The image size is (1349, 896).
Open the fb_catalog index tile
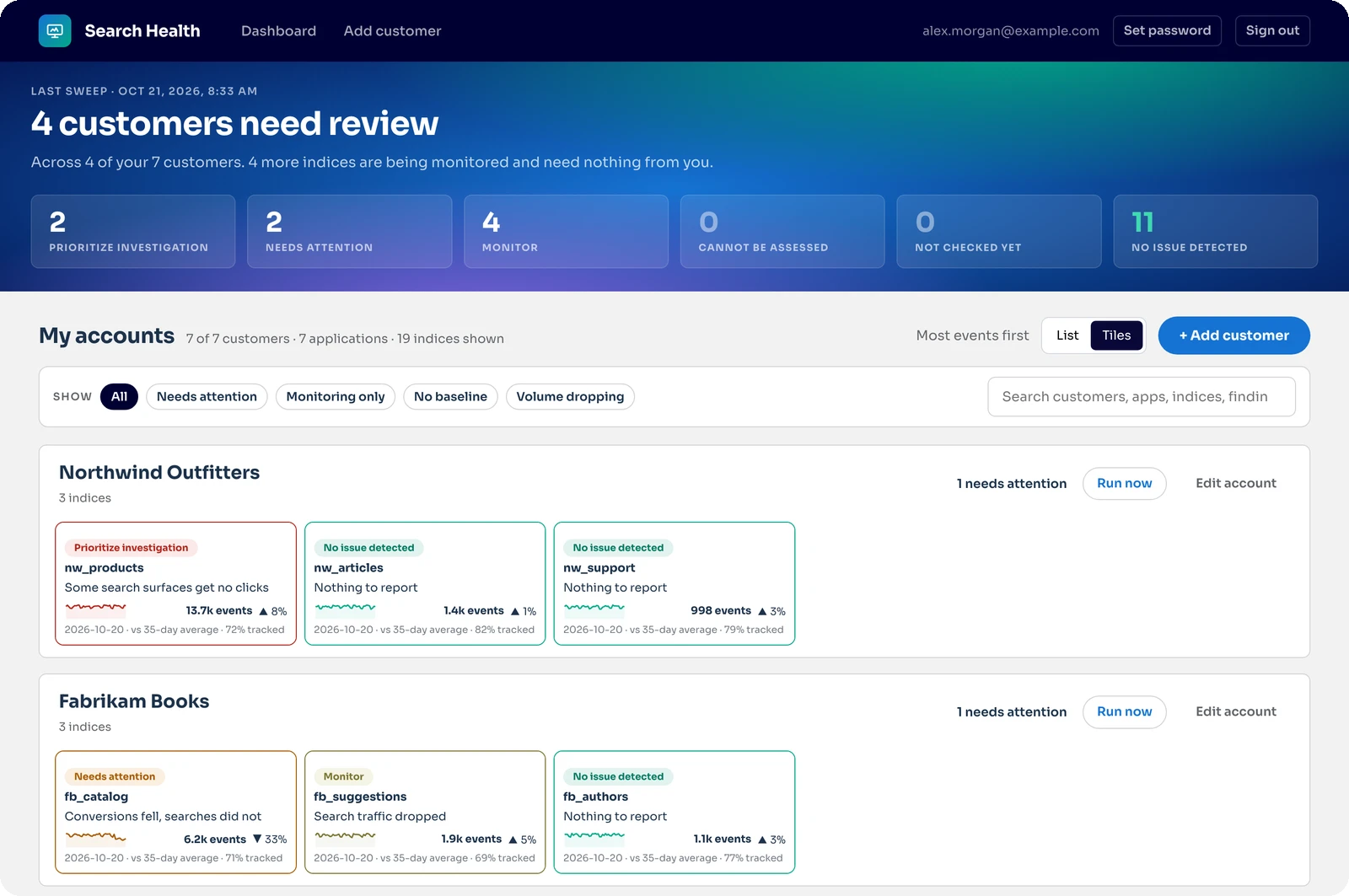click(x=175, y=813)
